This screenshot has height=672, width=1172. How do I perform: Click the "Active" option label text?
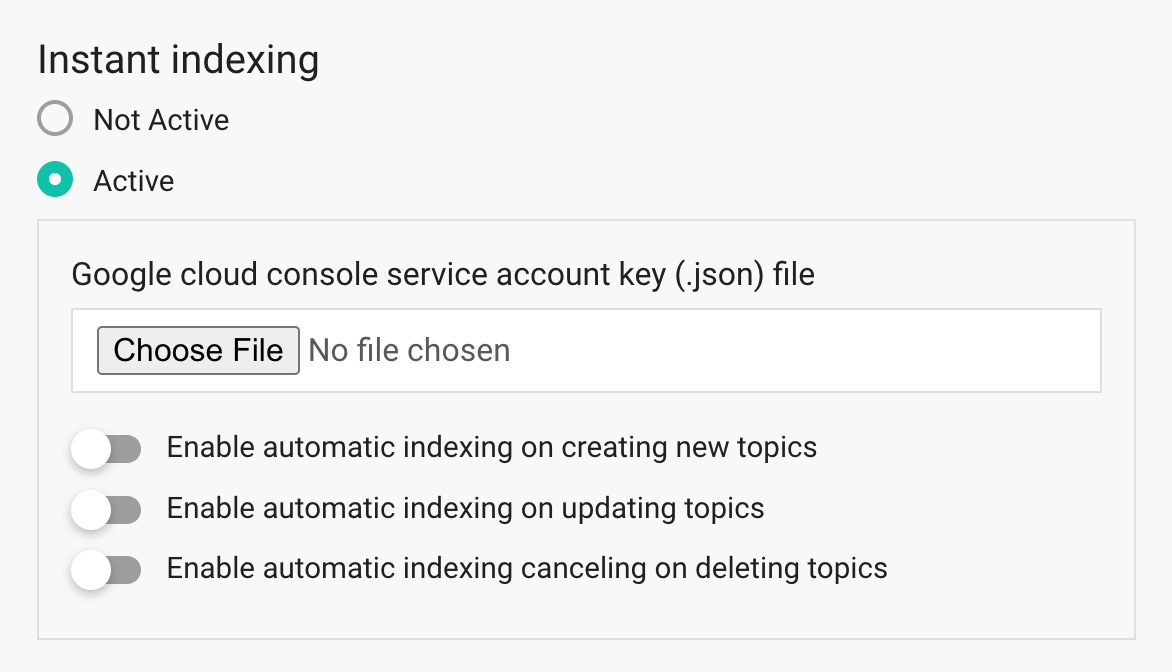pyautogui.click(x=134, y=181)
